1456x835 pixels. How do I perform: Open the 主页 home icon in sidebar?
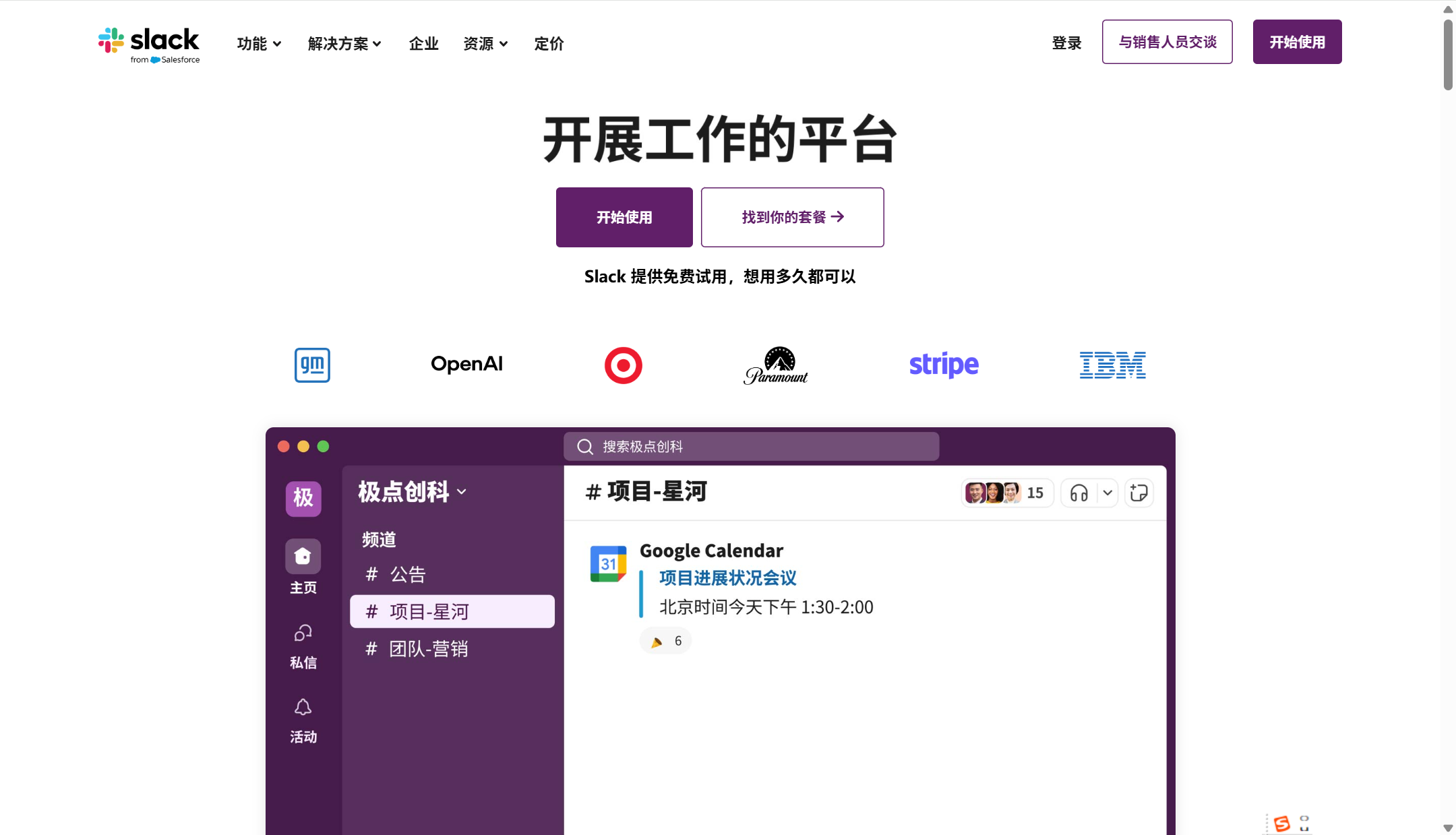tap(303, 556)
